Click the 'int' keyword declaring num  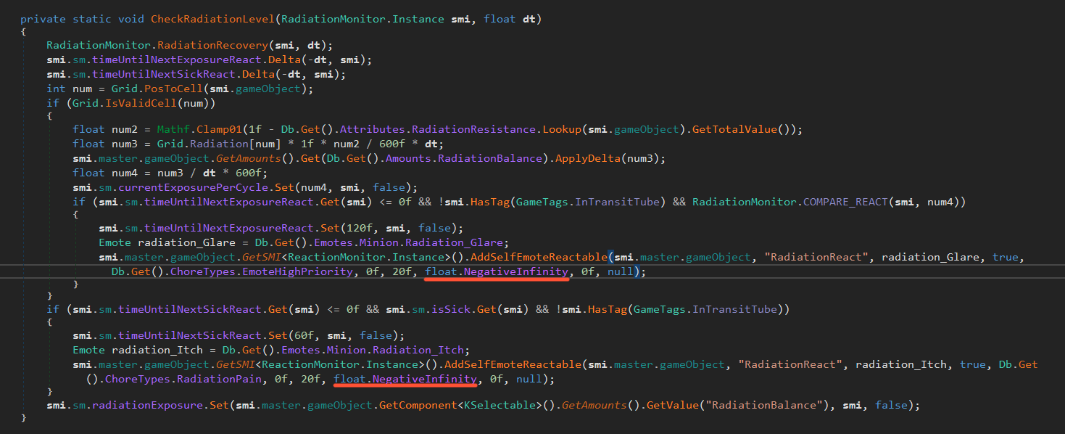click(x=55, y=89)
